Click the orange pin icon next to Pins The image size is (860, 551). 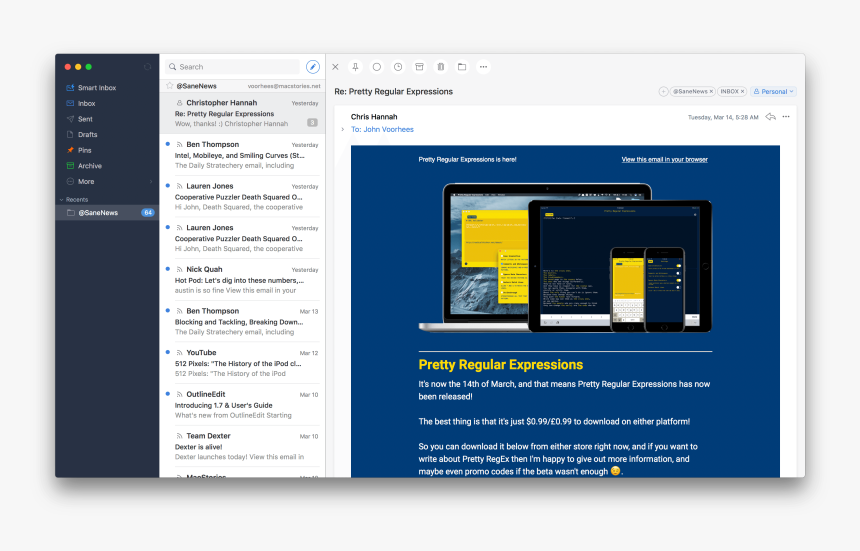click(70, 150)
